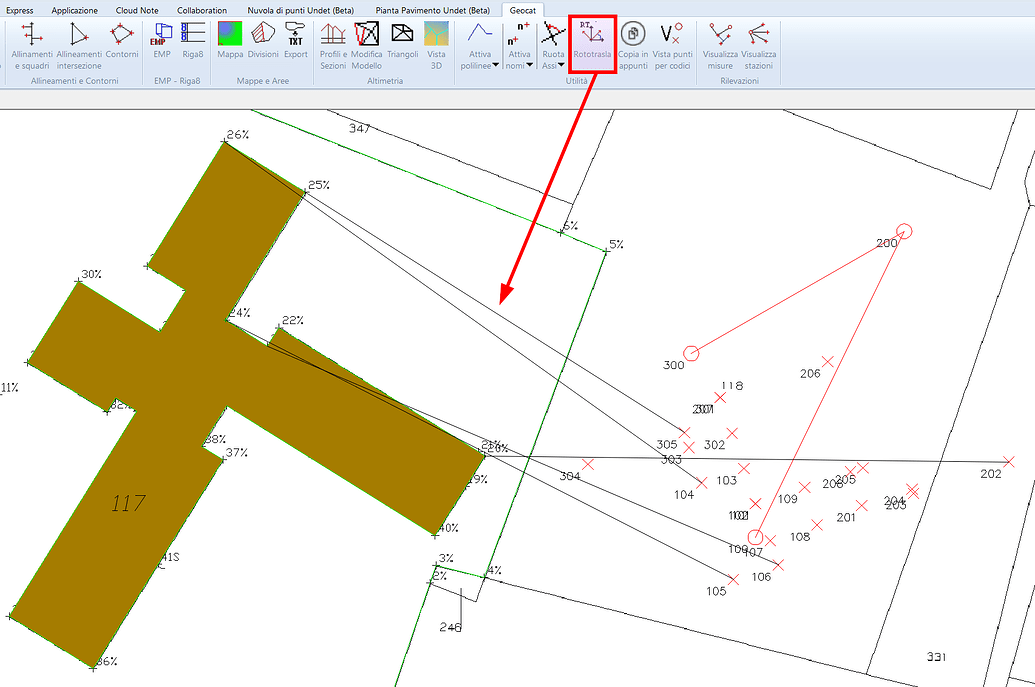This screenshot has height=687, width=1035.
Task: Open the Cloud Note tab
Action: click(137, 11)
